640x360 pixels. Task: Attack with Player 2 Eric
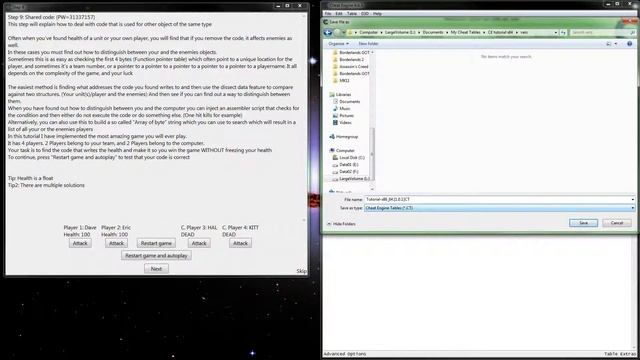pos(116,243)
